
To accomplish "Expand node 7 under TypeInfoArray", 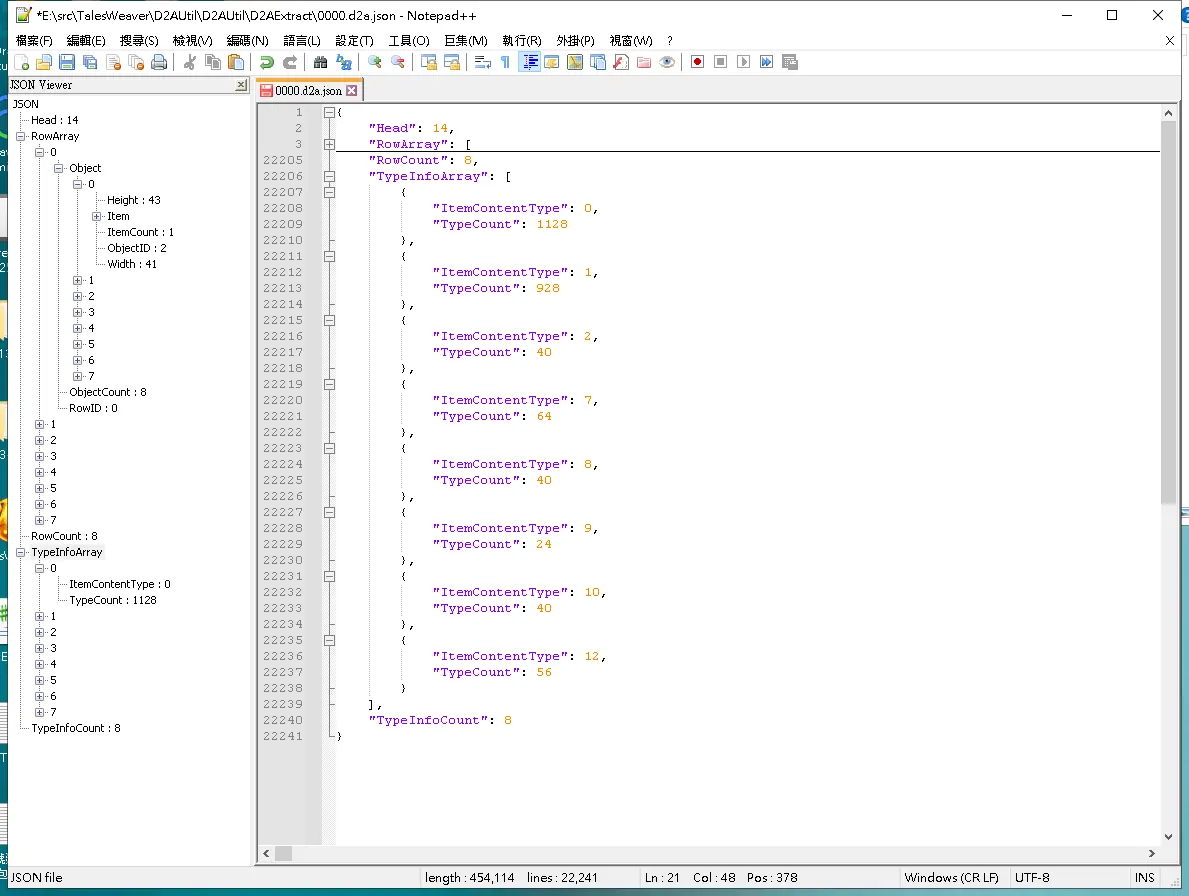I will 39,712.
